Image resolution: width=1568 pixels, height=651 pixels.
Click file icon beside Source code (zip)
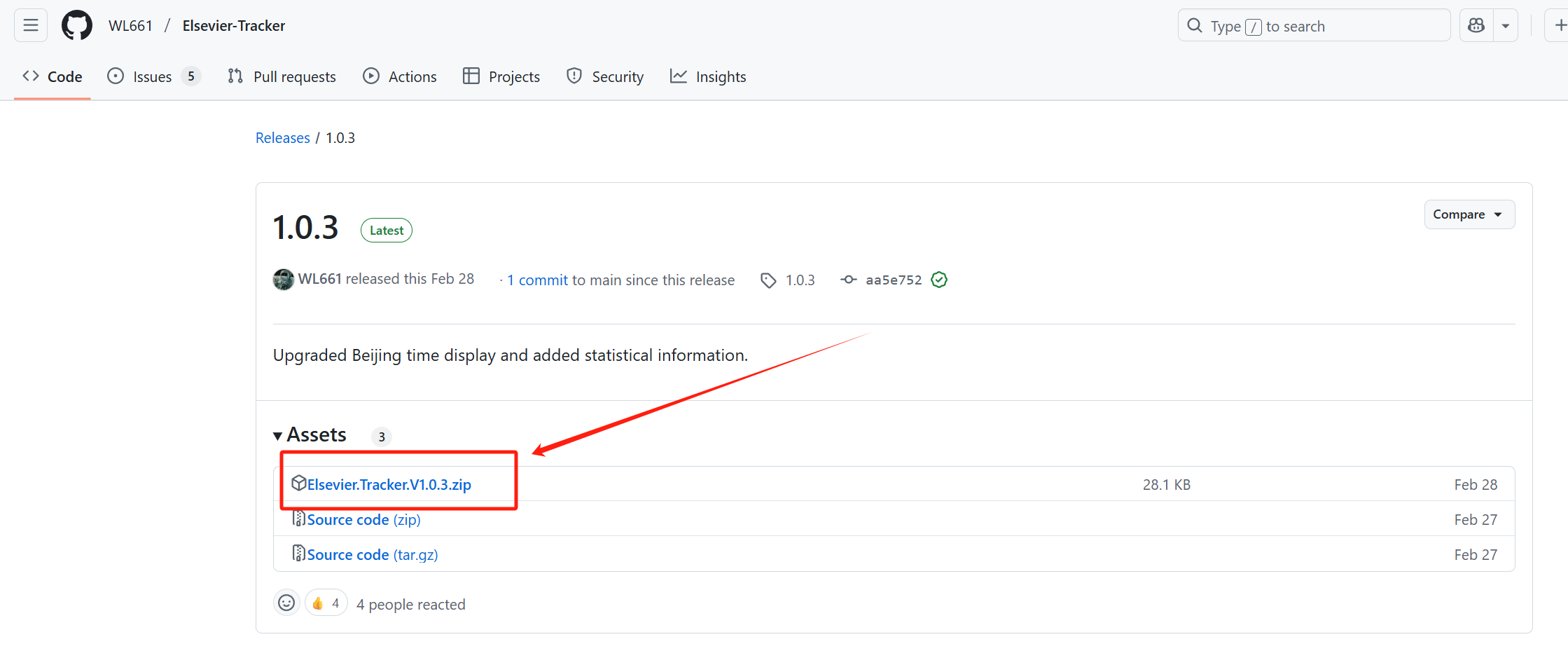tap(299, 519)
